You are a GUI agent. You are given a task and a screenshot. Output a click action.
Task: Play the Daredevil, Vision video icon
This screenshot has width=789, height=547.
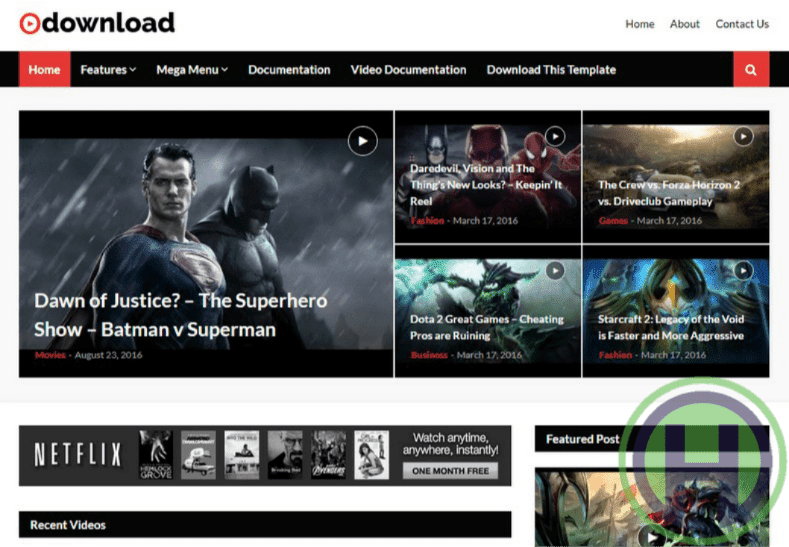click(555, 136)
